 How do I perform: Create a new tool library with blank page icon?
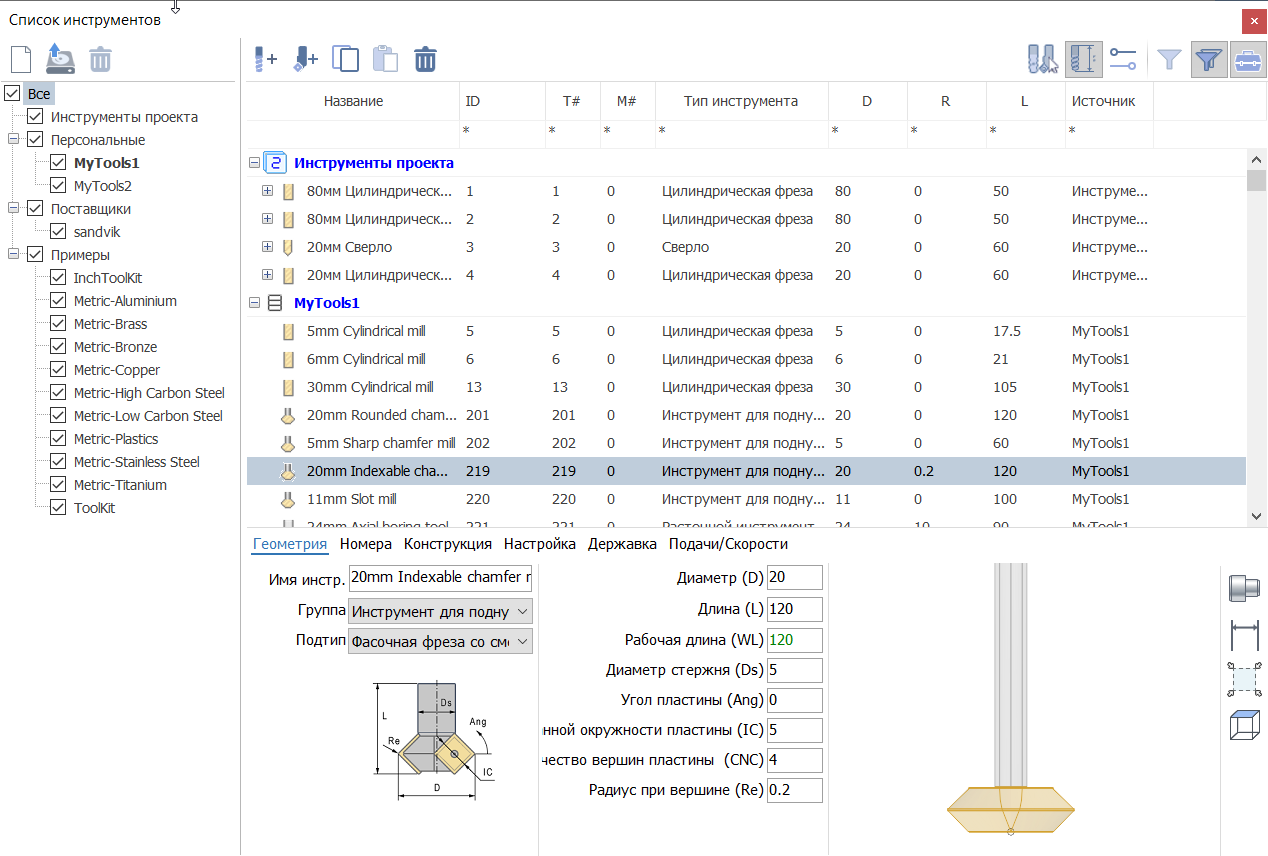pos(20,59)
